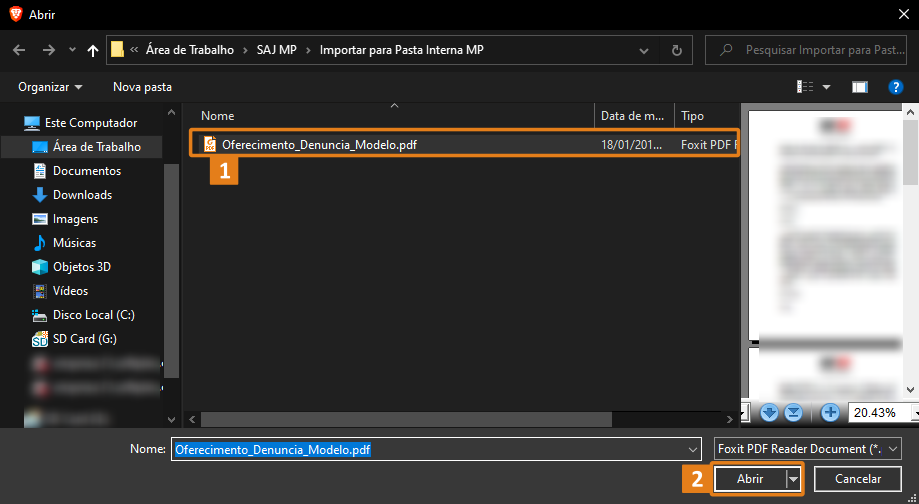
Task: Jump to last page in PDF preview
Action: pos(793,412)
